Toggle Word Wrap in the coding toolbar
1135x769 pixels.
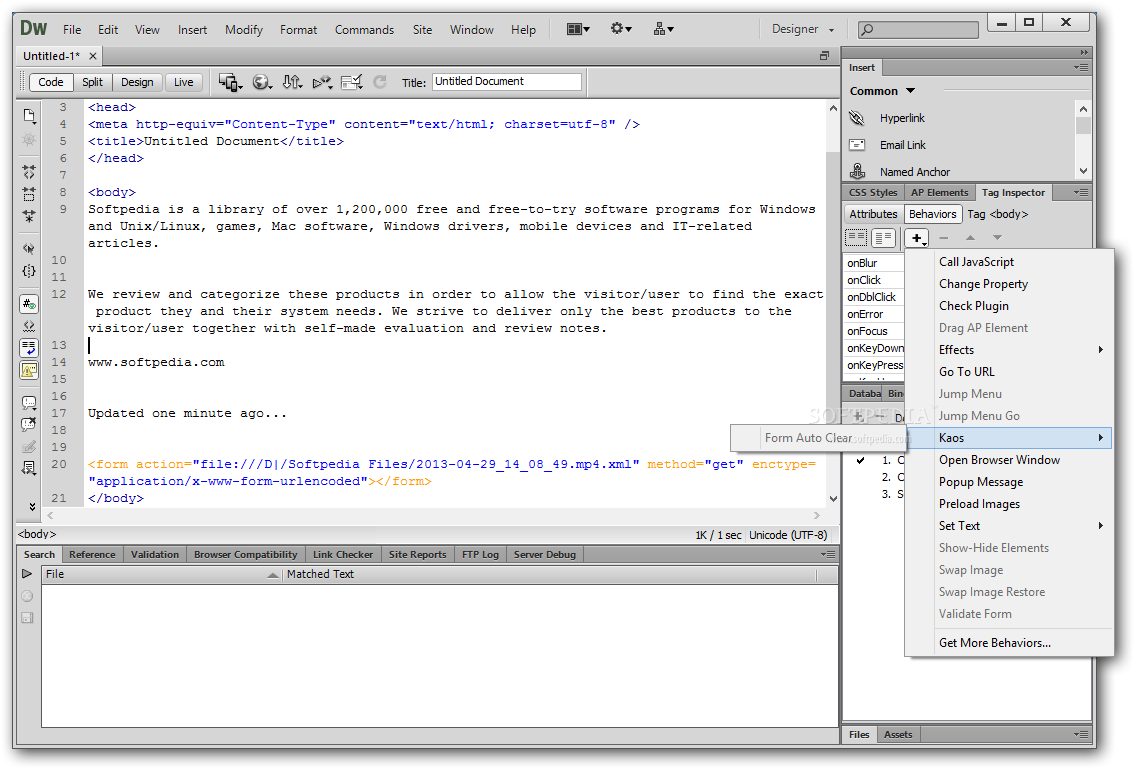click(29, 348)
